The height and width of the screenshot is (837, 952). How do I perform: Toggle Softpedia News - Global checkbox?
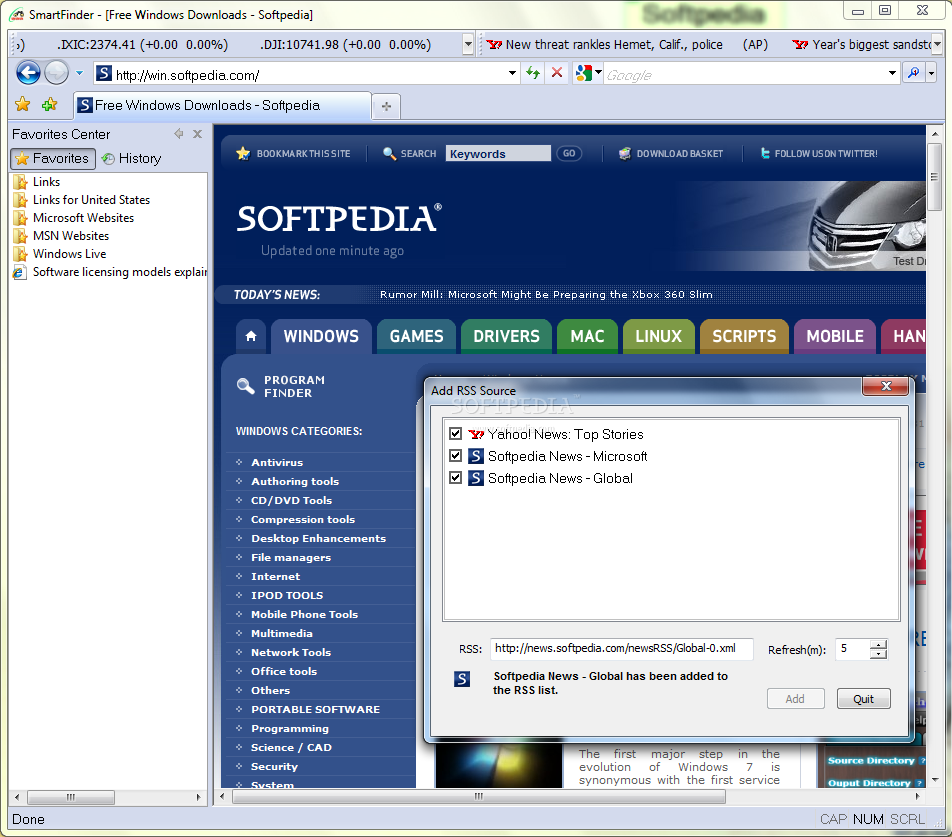455,478
